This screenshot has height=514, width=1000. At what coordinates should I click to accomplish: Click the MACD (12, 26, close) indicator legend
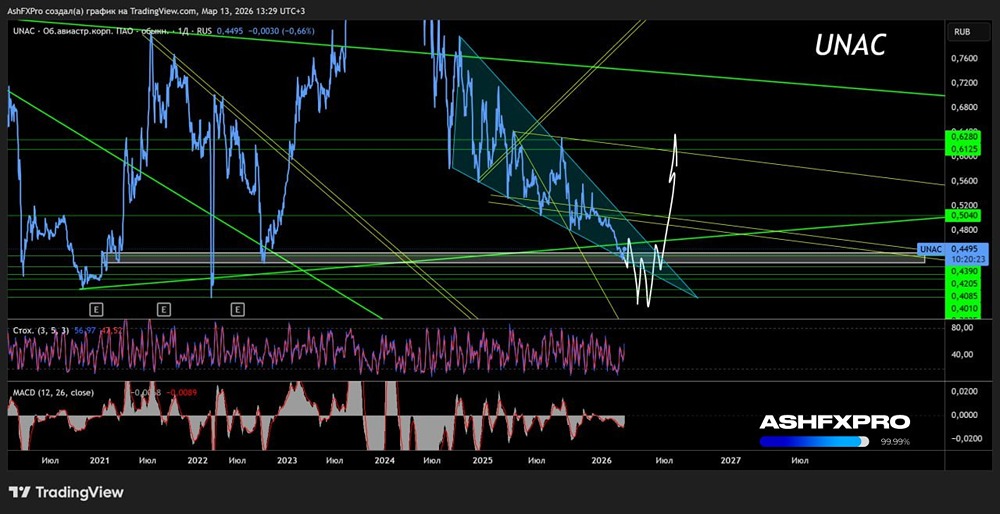(x=54, y=393)
